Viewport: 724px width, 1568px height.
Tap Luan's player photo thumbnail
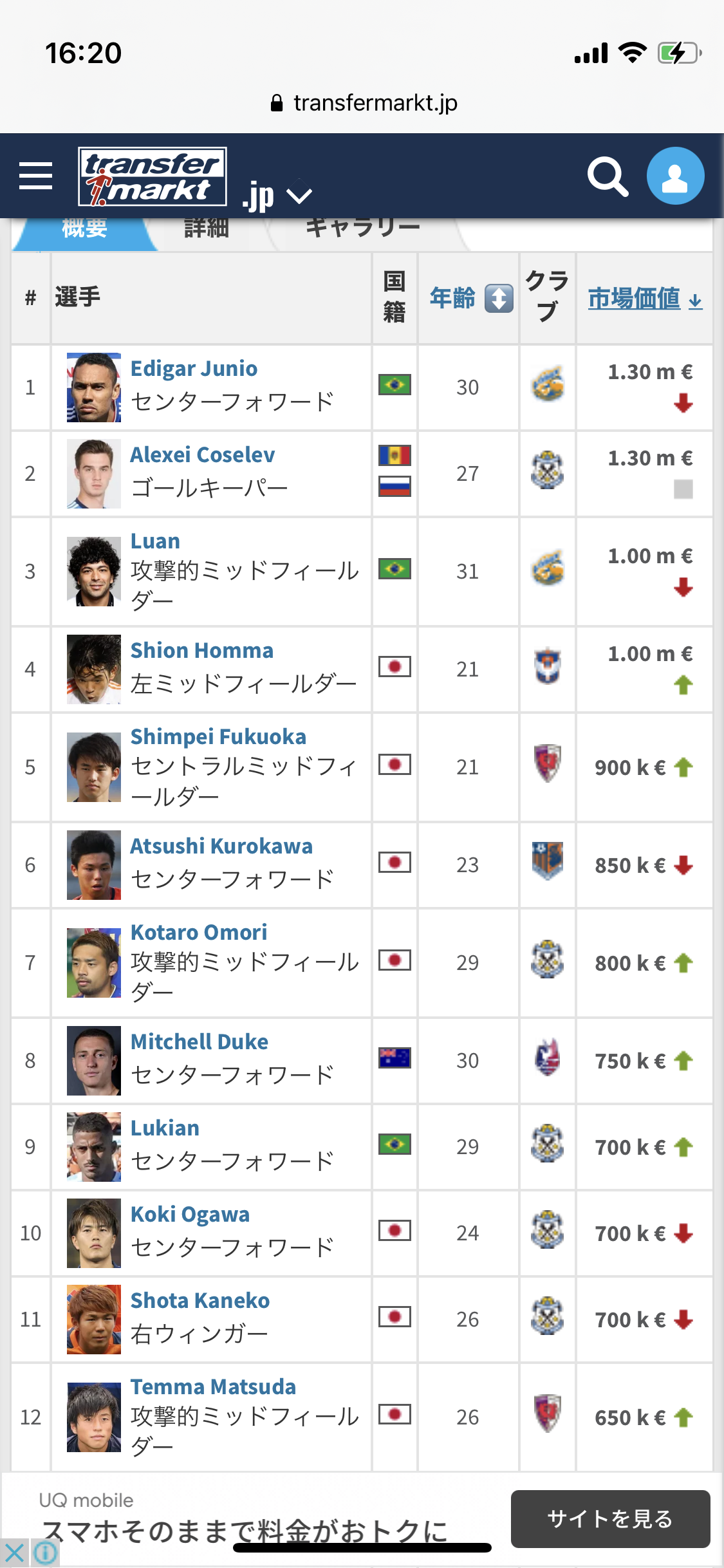coord(94,571)
